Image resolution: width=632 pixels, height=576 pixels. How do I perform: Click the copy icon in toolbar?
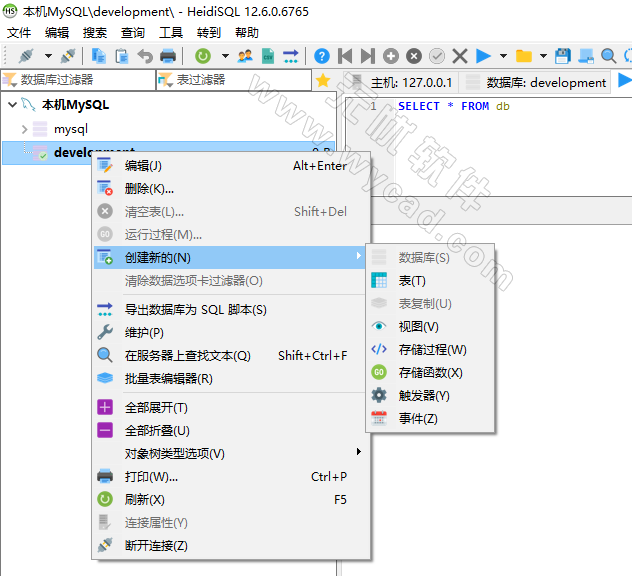point(99,56)
